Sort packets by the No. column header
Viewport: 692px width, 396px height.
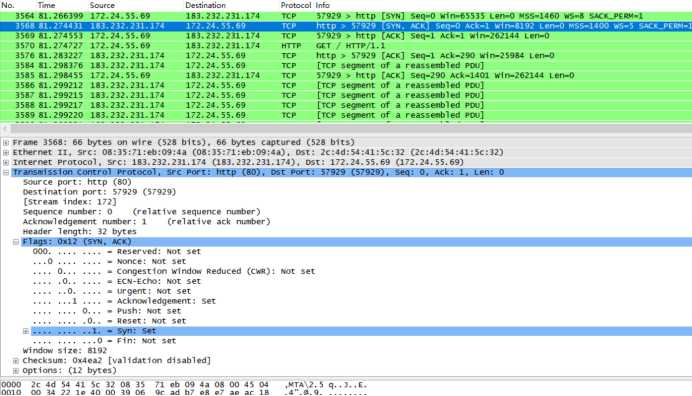[8, 5]
